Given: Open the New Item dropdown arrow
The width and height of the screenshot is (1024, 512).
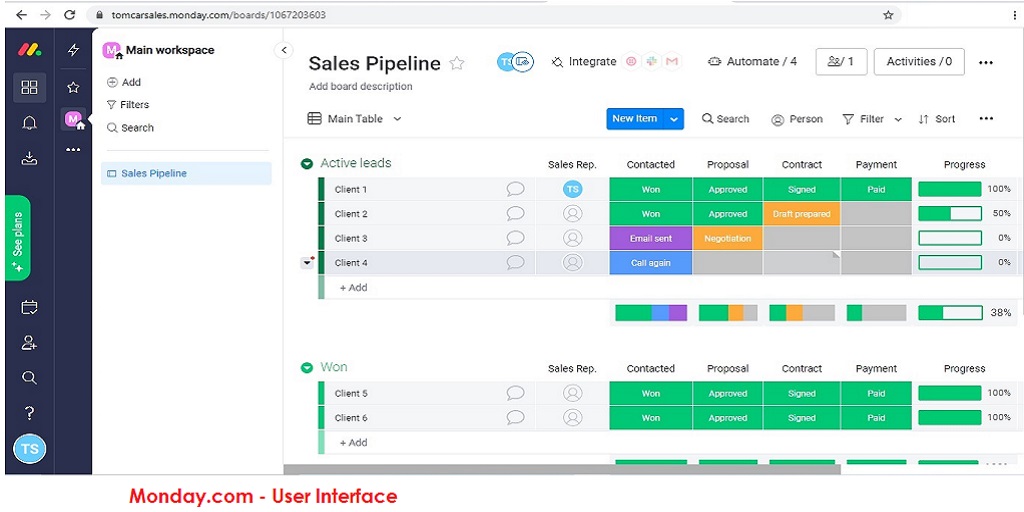Looking at the screenshot, I should [674, 119].
